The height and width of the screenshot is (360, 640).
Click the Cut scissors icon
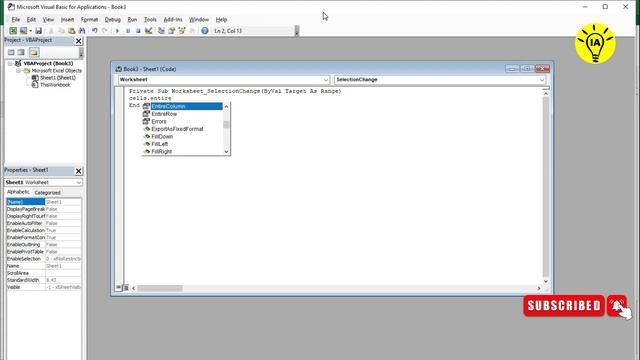51,31
